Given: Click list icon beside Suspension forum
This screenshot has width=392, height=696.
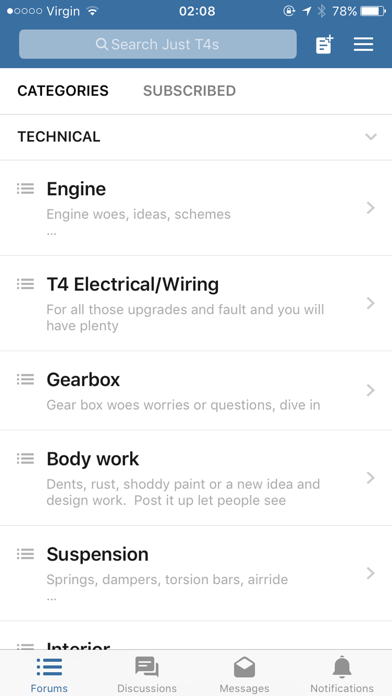Looking at the screenshot, I should click(25, 554).
